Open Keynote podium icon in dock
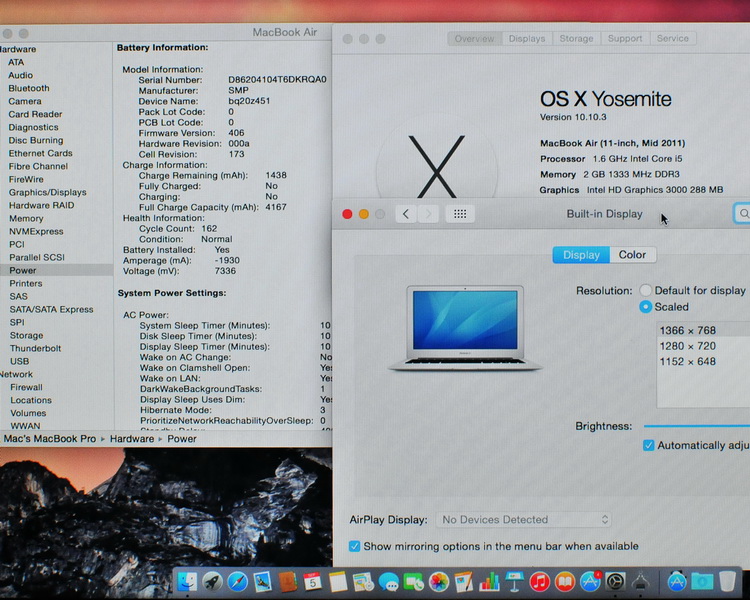Screen dimensions: 750x600 click(514, 582)
